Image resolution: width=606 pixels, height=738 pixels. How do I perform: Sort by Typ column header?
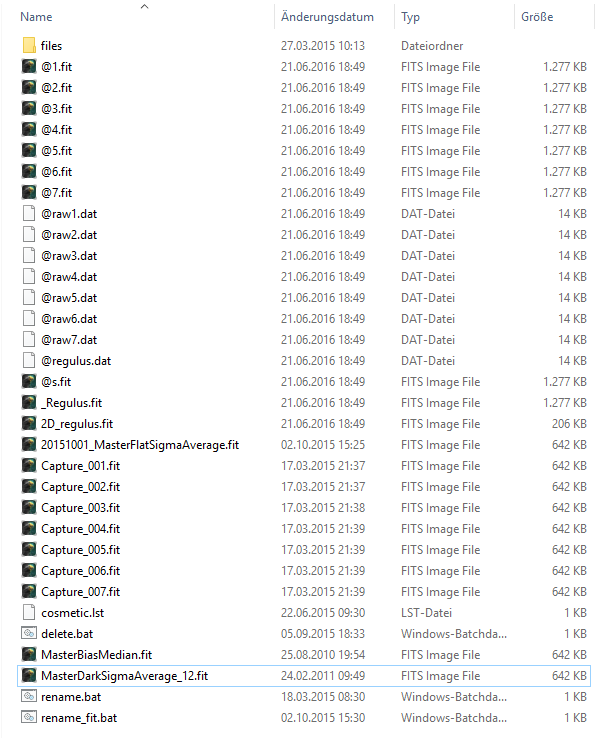411,17
